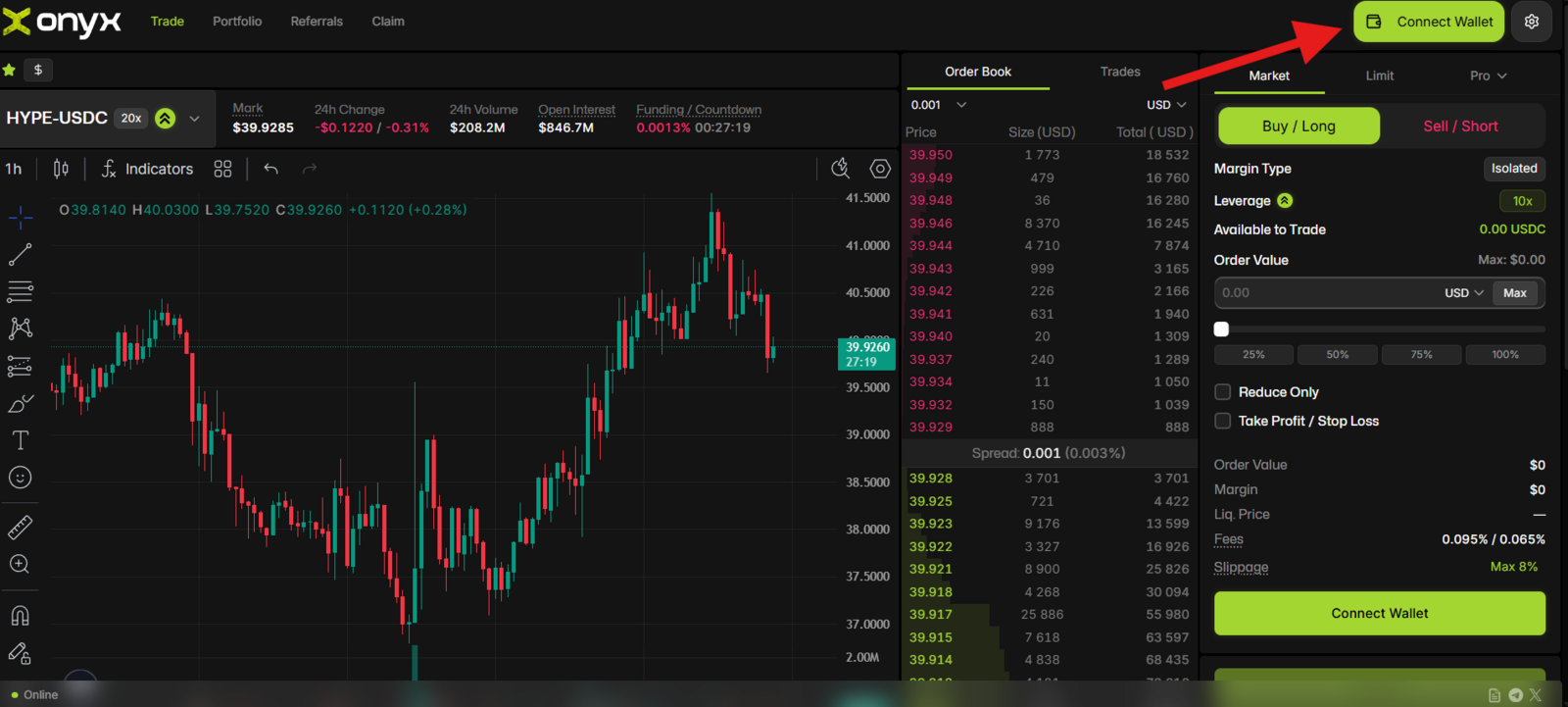Open quick search in chart toolbar
The image size is (1568, 707).
(x=841, y=169)
